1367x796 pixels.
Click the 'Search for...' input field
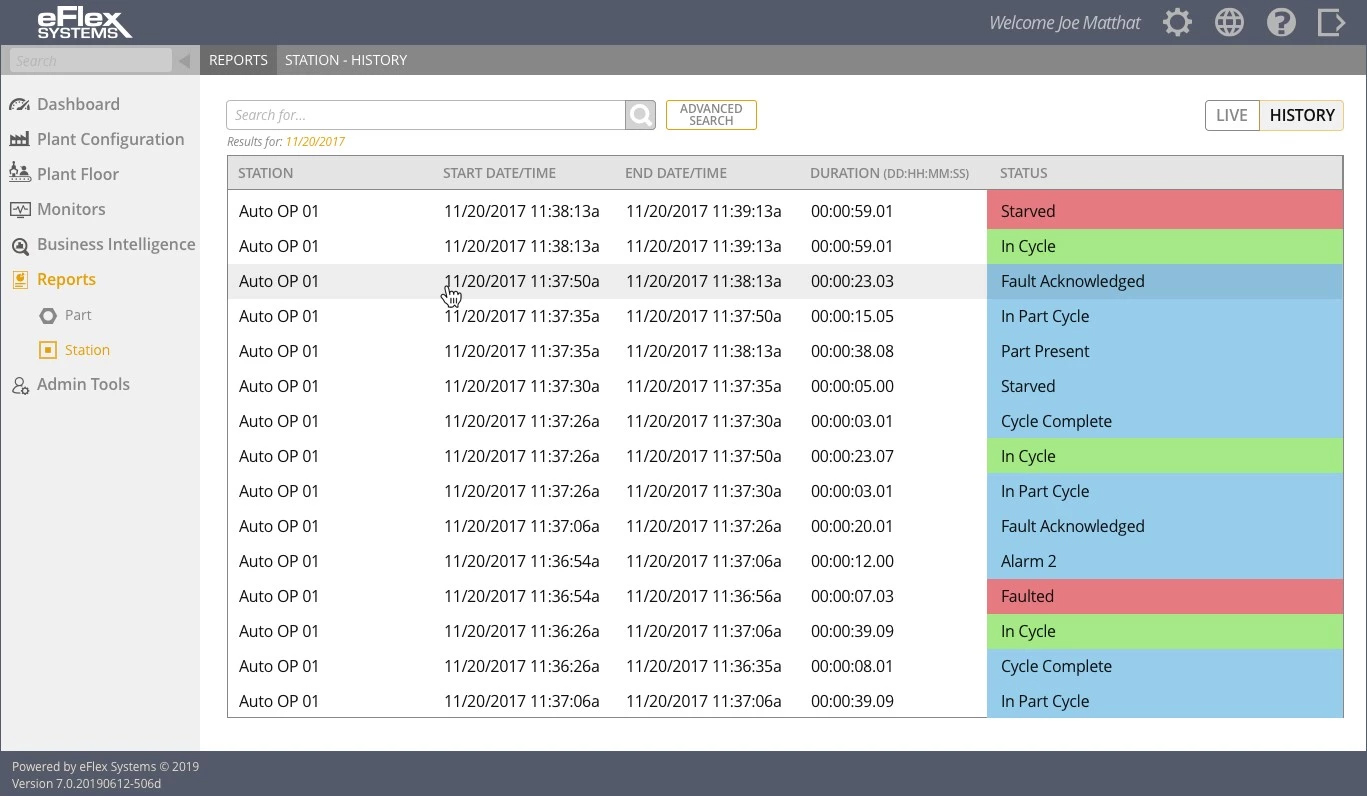point(426,115)
